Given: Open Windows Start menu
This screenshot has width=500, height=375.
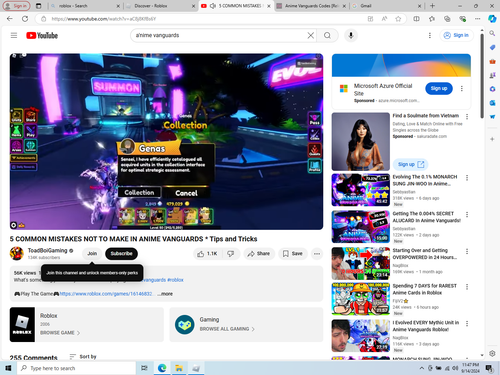Looking at the screenshot, I should pyautogui.click(x=8, y=368).
